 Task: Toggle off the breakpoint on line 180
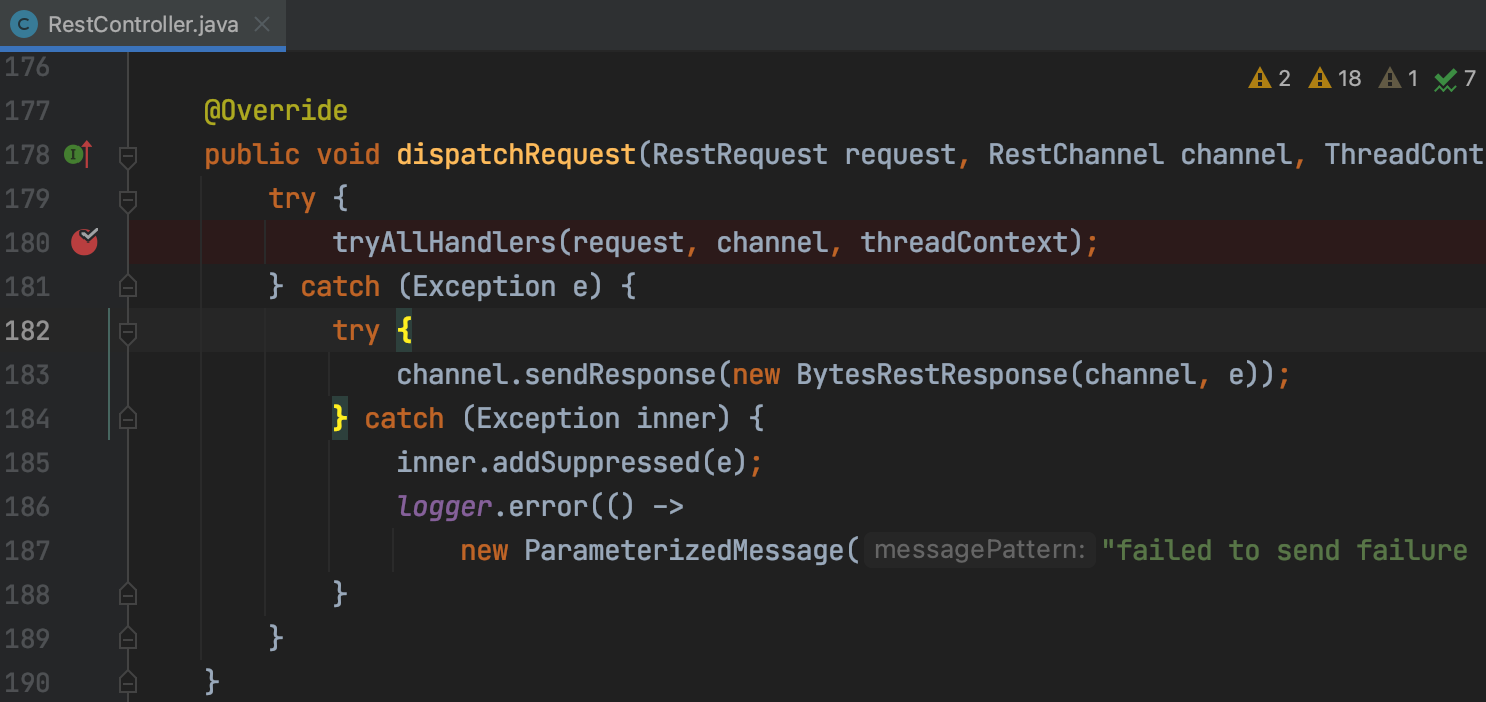coord(85,242)
